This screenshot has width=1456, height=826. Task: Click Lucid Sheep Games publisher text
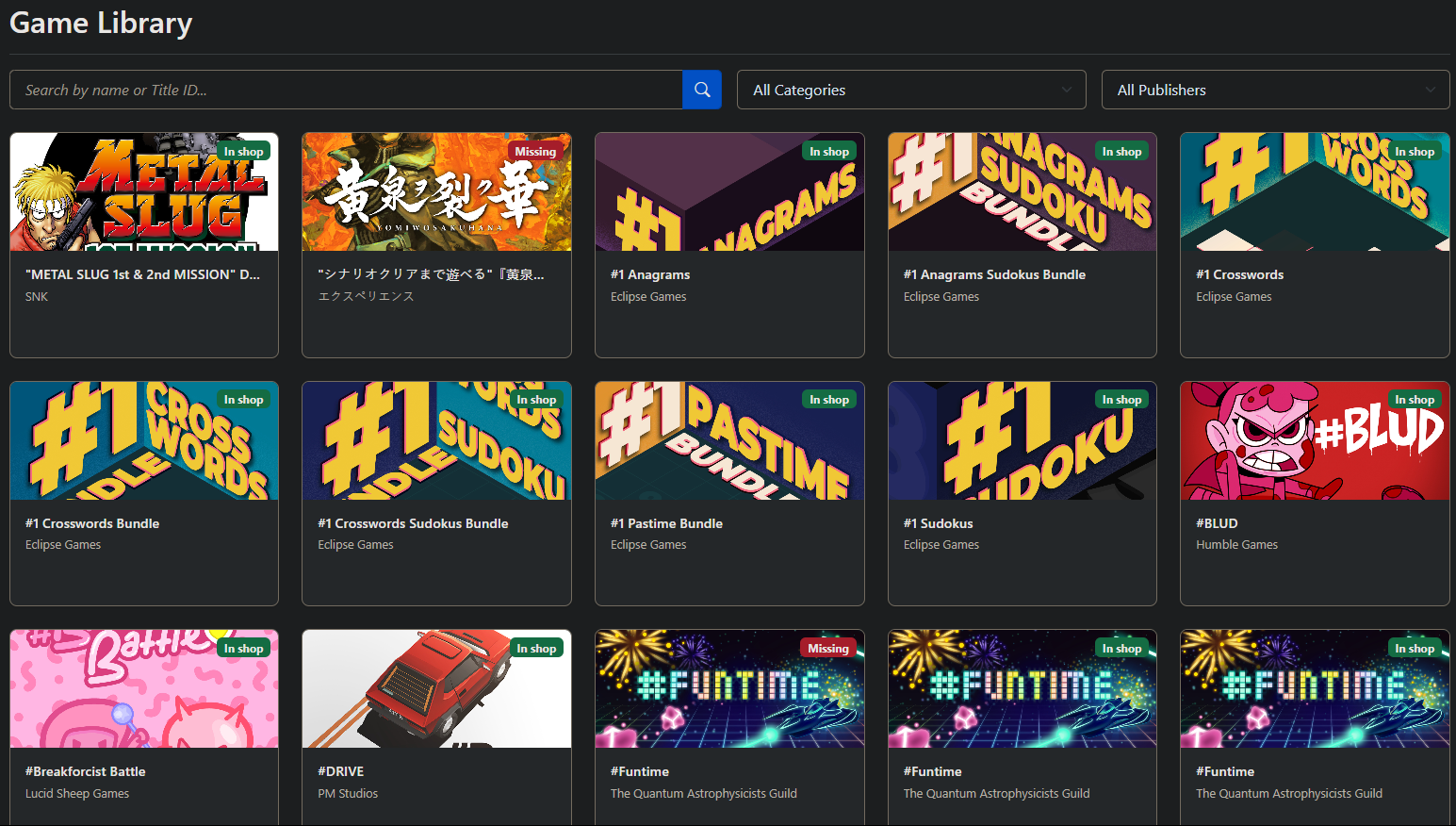pos(77,793)
